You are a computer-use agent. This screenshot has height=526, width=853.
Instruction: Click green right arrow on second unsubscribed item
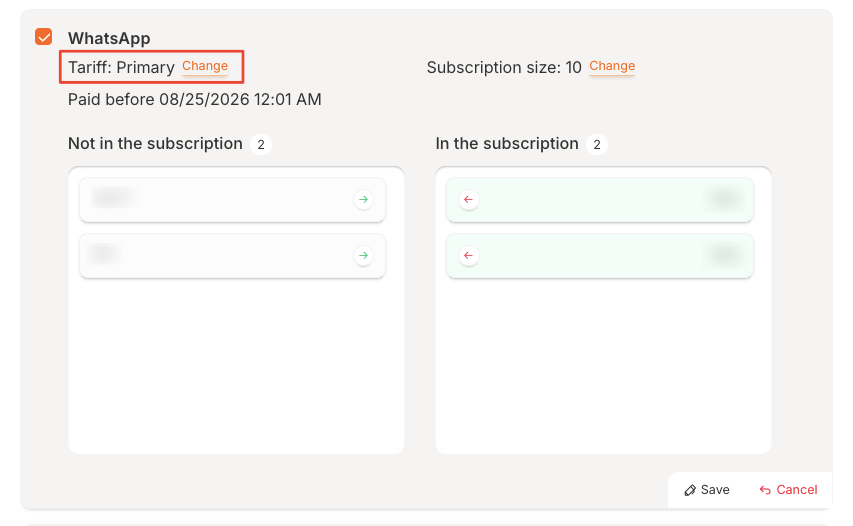click(363, 256)
